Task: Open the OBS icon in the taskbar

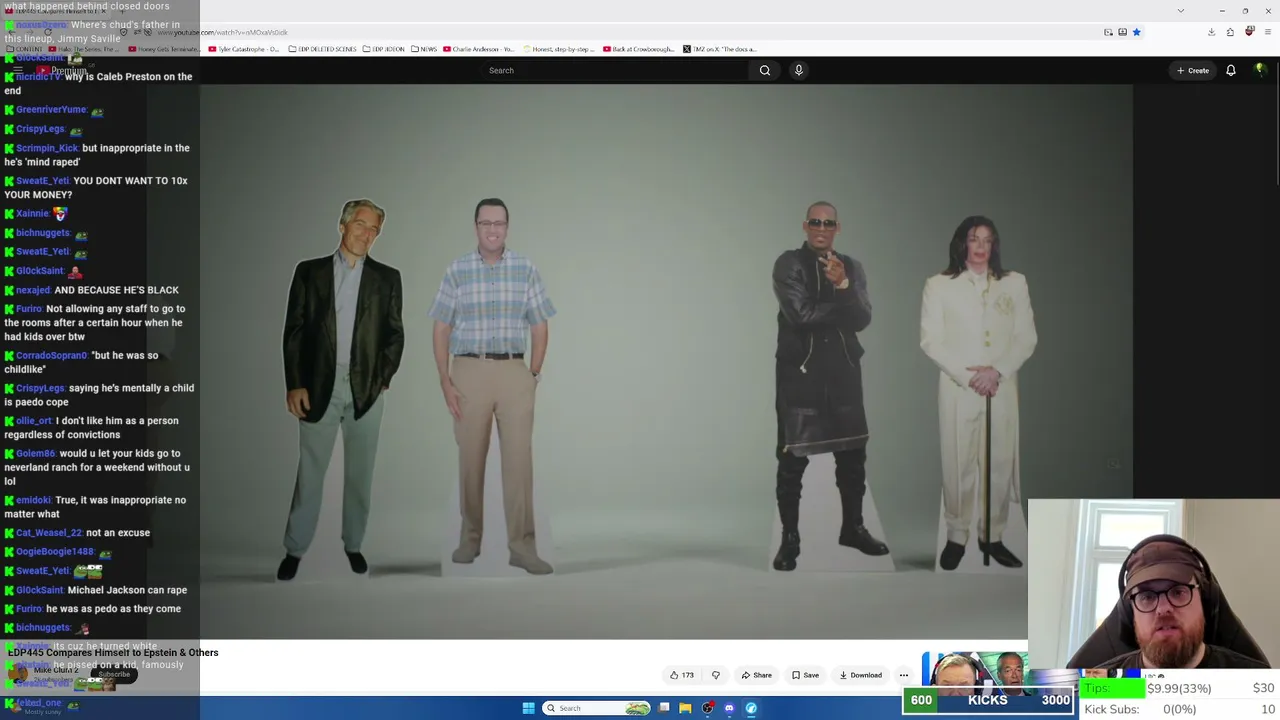Action: click(707, 708)
